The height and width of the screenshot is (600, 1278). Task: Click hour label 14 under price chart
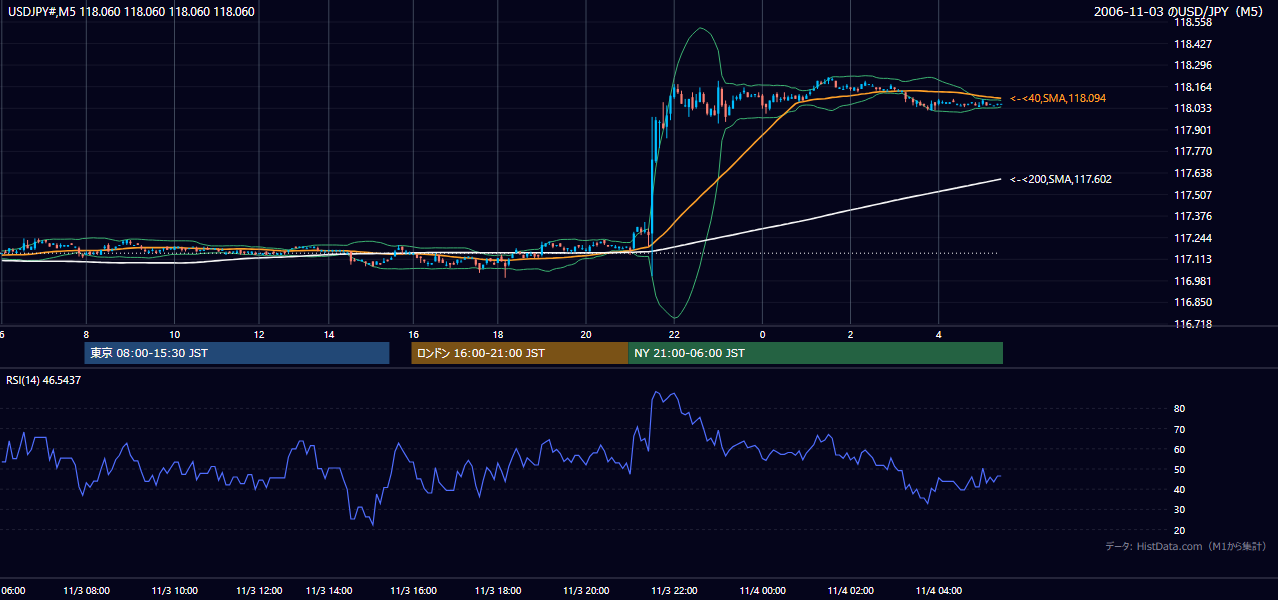(328, 334)
